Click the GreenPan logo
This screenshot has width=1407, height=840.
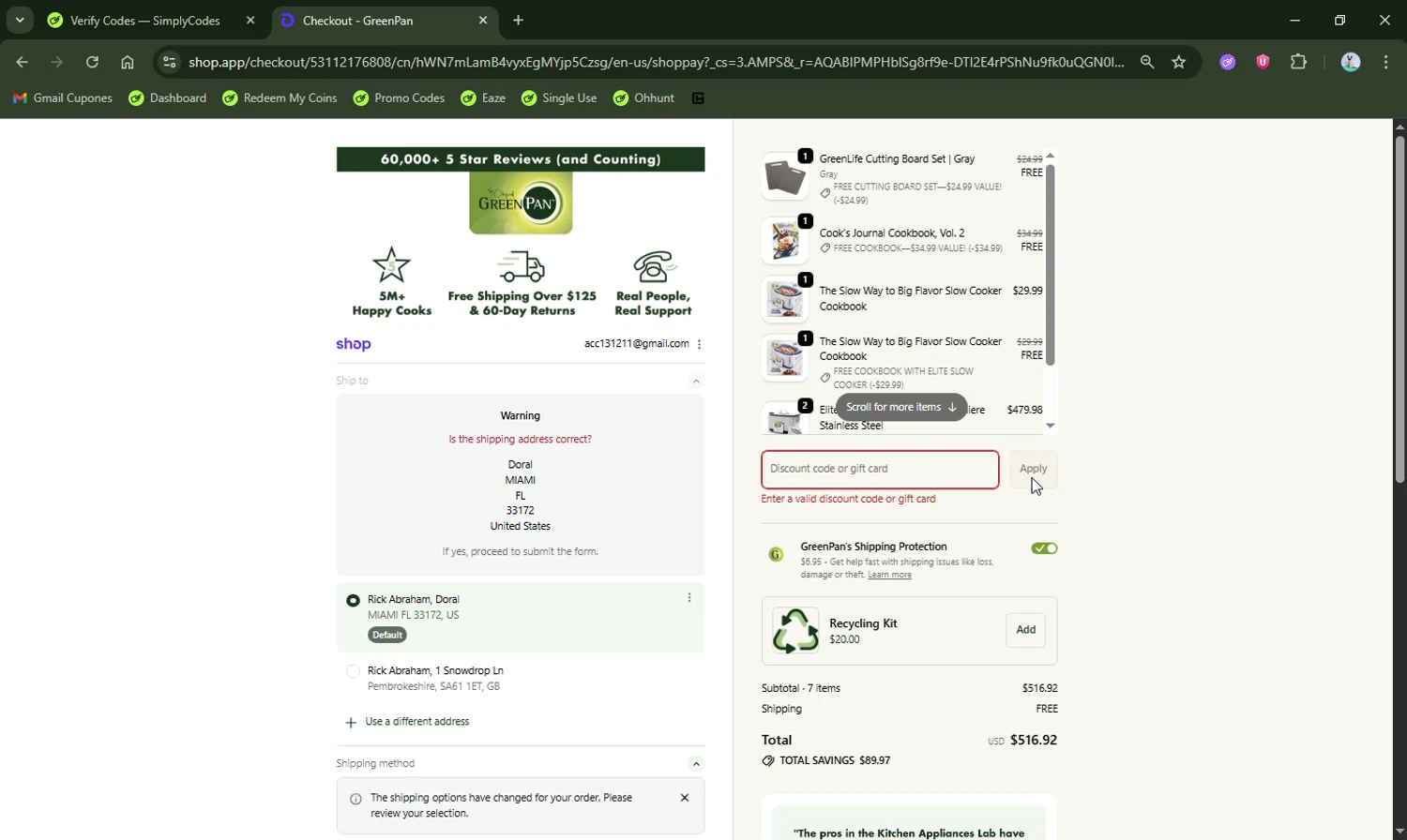coord(521,202)
